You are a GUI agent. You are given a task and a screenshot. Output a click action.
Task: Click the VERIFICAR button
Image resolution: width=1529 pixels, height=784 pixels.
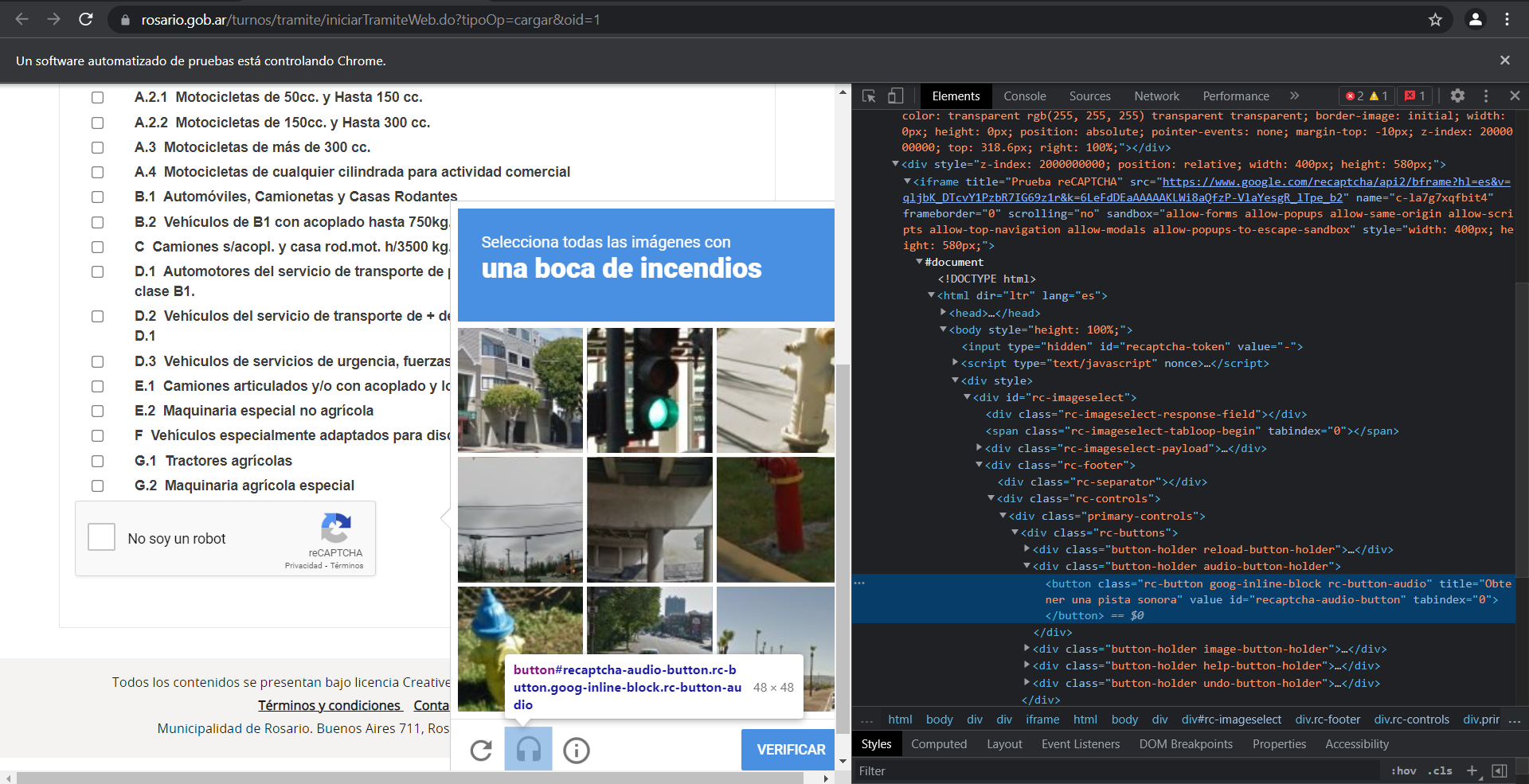point(788,750)
